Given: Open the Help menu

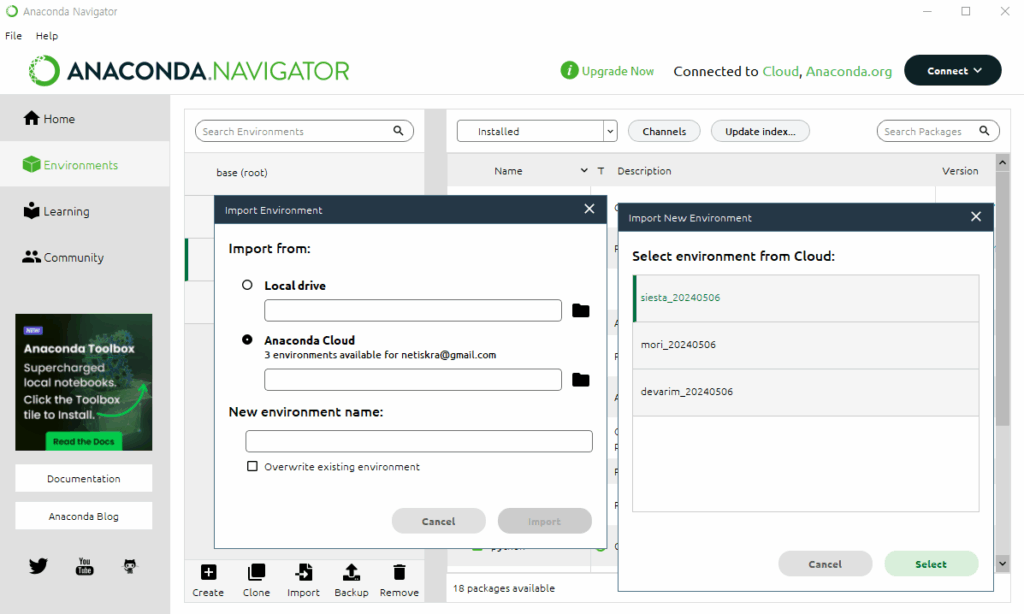Looking at the screenshot, I should pos(47,36).
